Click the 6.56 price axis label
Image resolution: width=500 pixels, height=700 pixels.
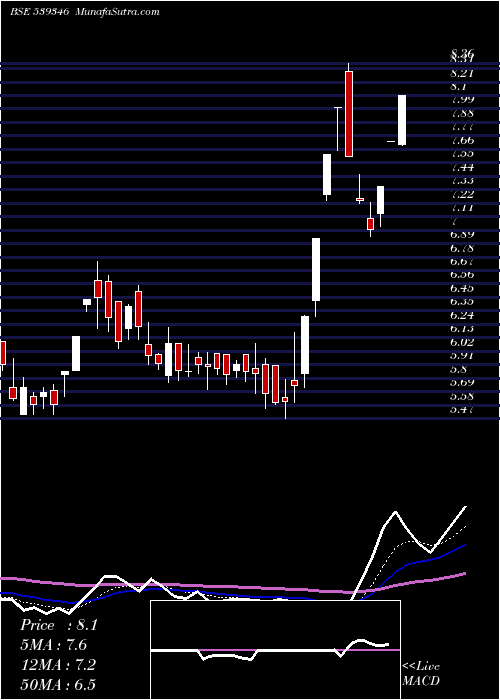462,275
